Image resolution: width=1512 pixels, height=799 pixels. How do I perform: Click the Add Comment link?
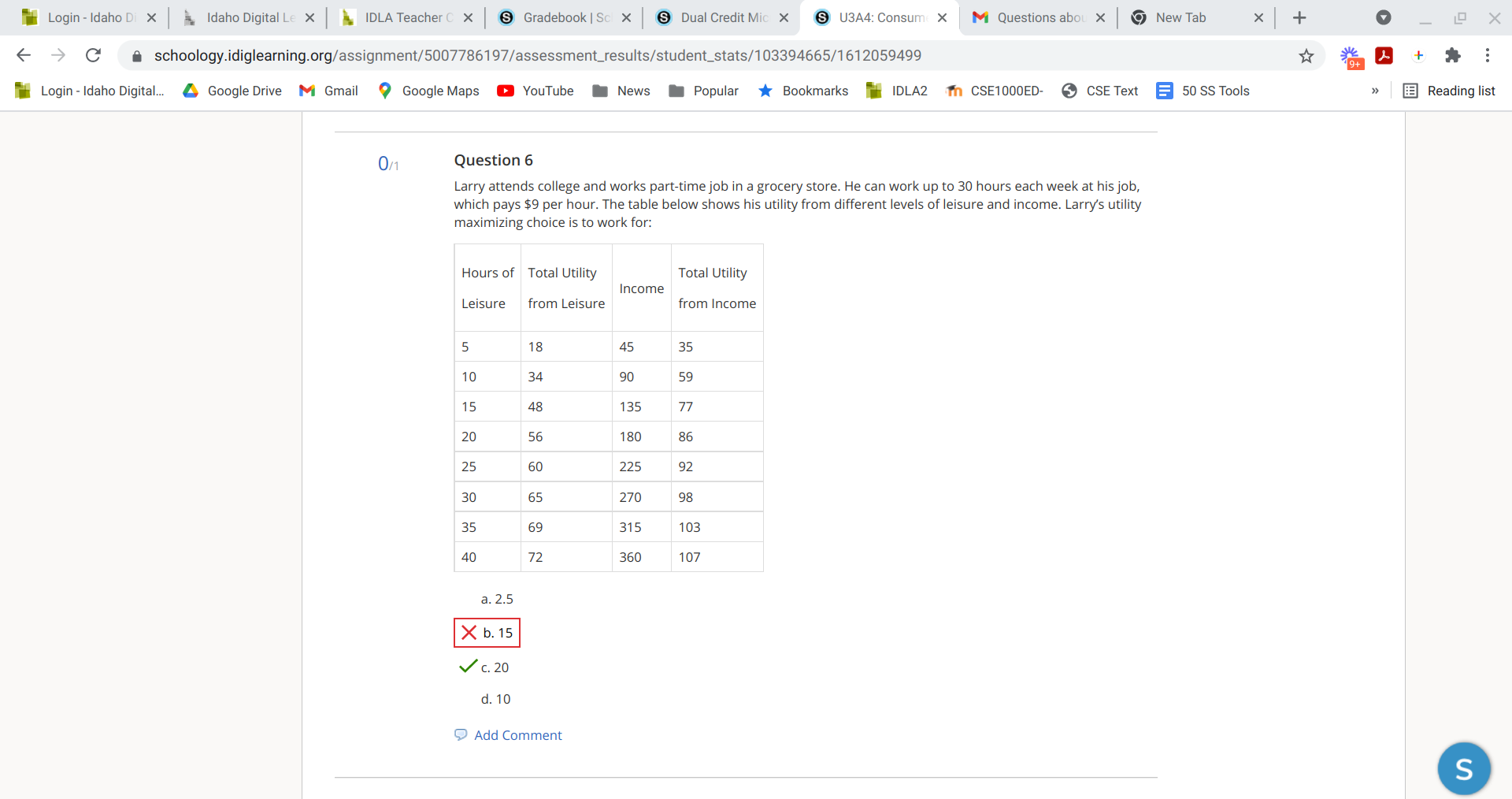pos(517,735)
